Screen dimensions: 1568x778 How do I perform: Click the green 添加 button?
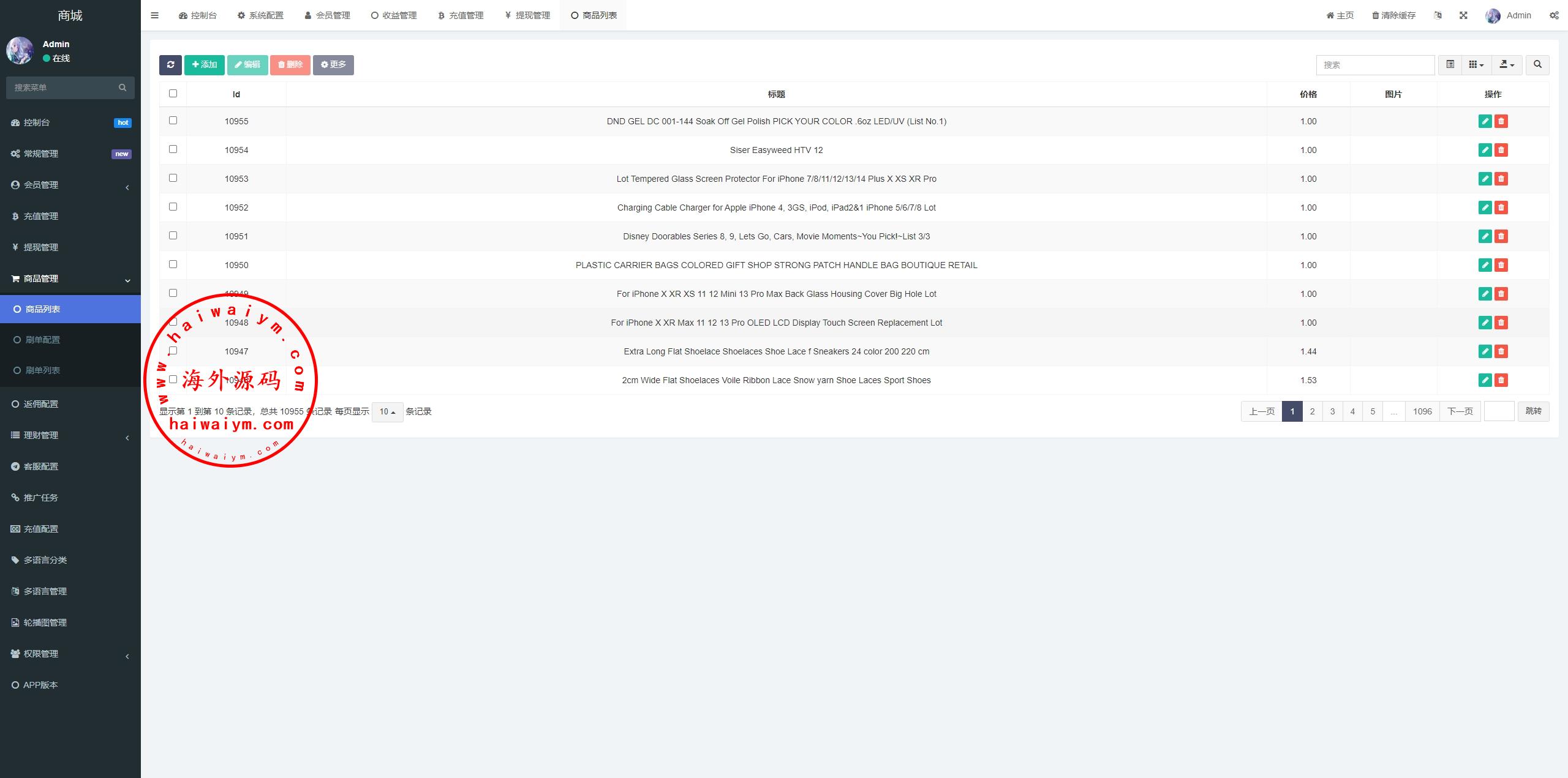click(x=205, y=65)
